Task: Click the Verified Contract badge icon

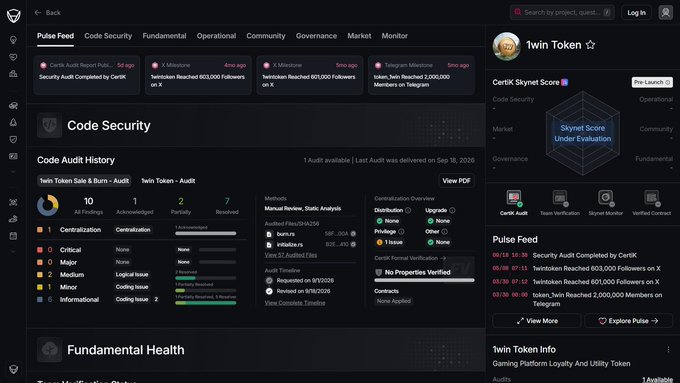Action: tap(652, 198)
